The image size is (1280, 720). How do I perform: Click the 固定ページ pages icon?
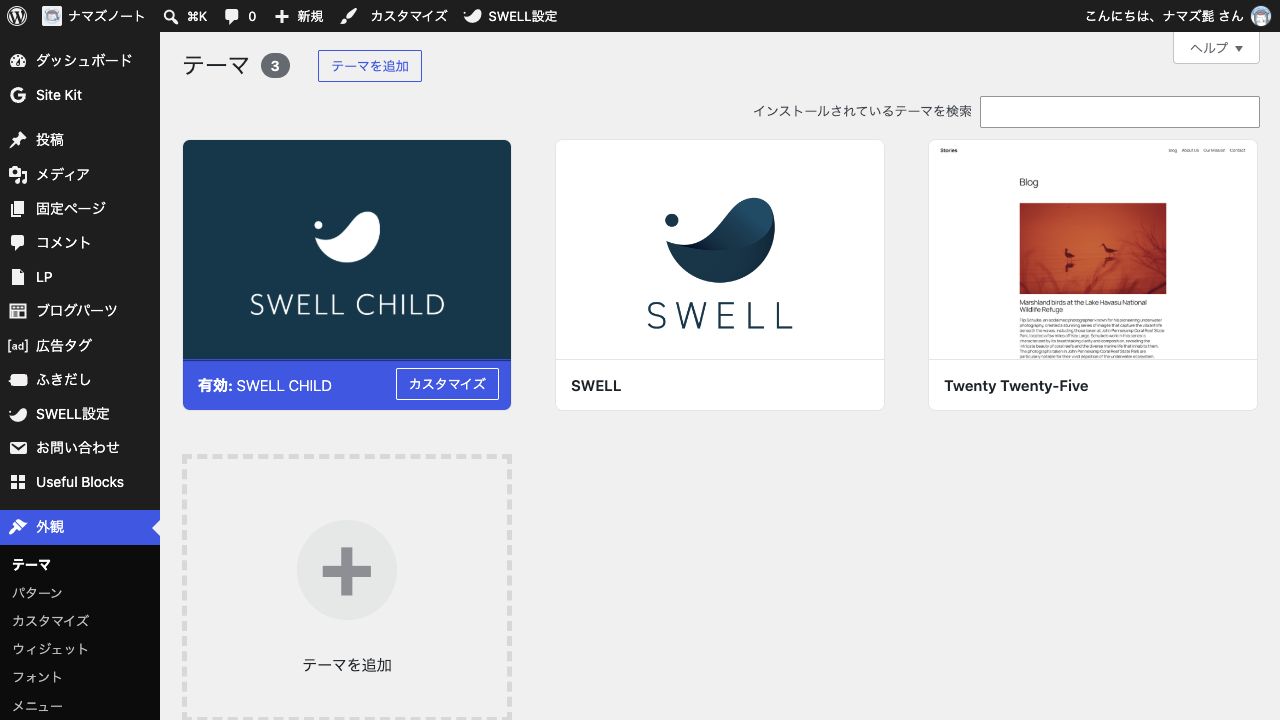pos(18,208)
